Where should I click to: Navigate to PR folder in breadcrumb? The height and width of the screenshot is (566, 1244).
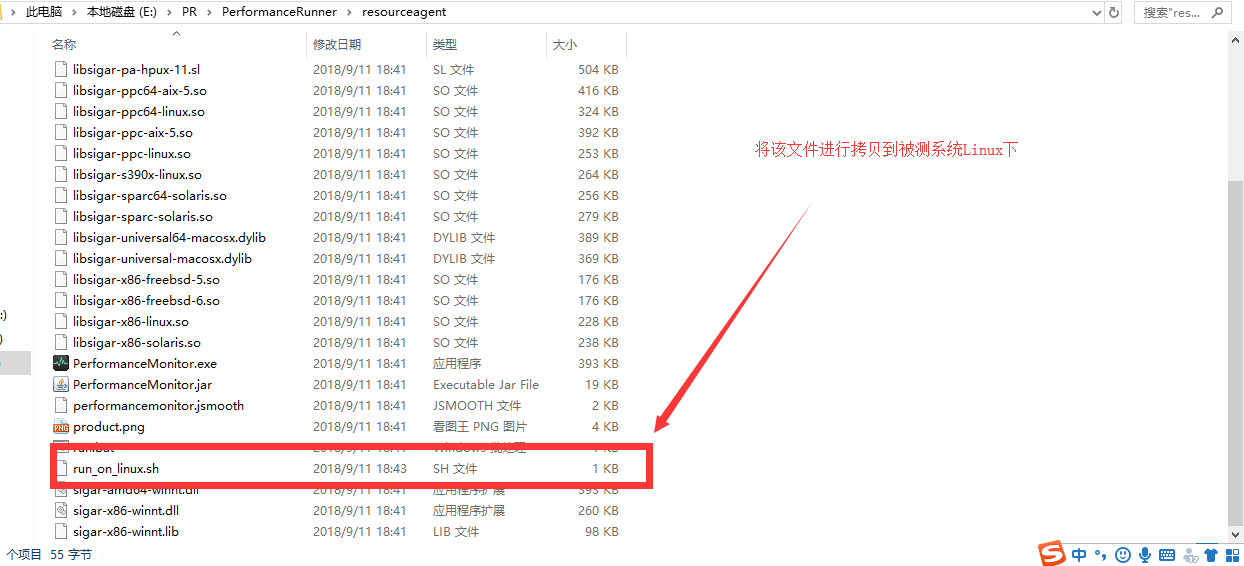tap(189, 13)
